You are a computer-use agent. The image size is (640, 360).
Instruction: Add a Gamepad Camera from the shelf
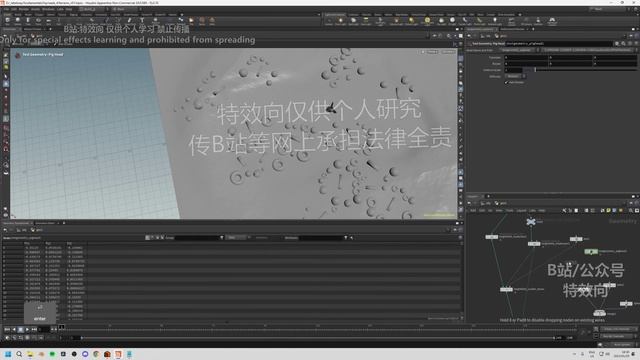coord(552,21)
